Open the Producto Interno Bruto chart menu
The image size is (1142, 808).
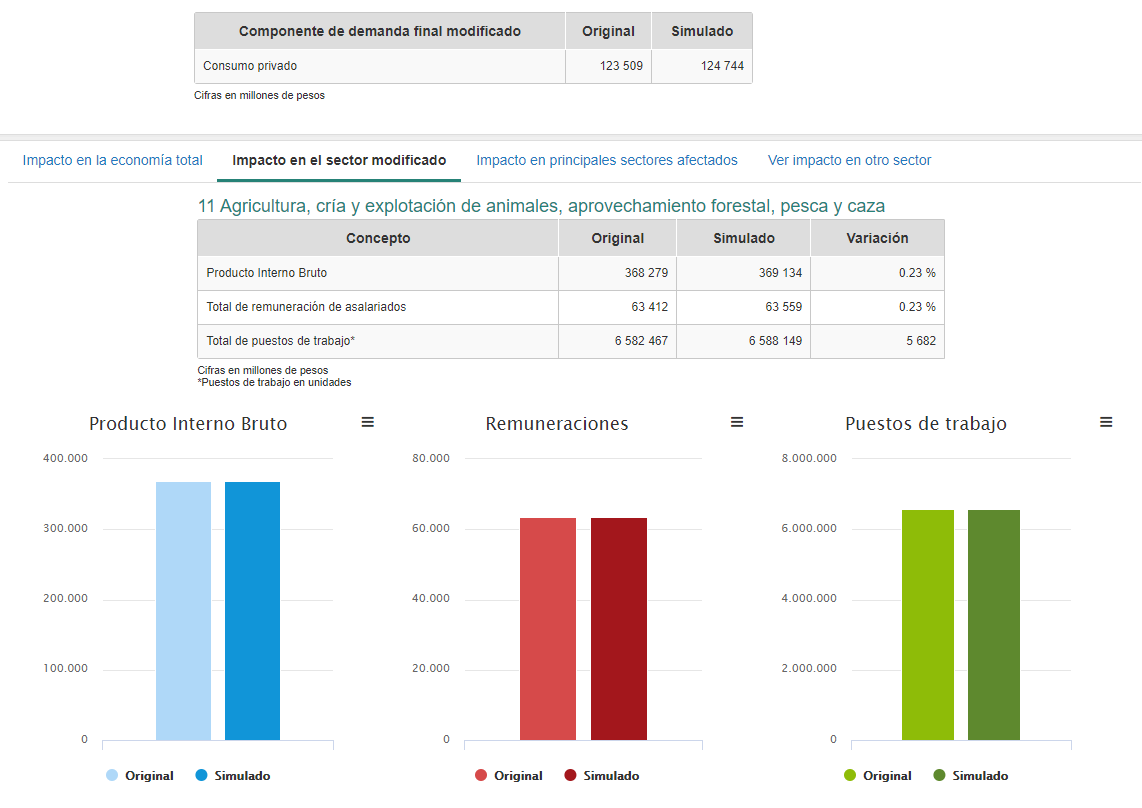tap(367, 423)
